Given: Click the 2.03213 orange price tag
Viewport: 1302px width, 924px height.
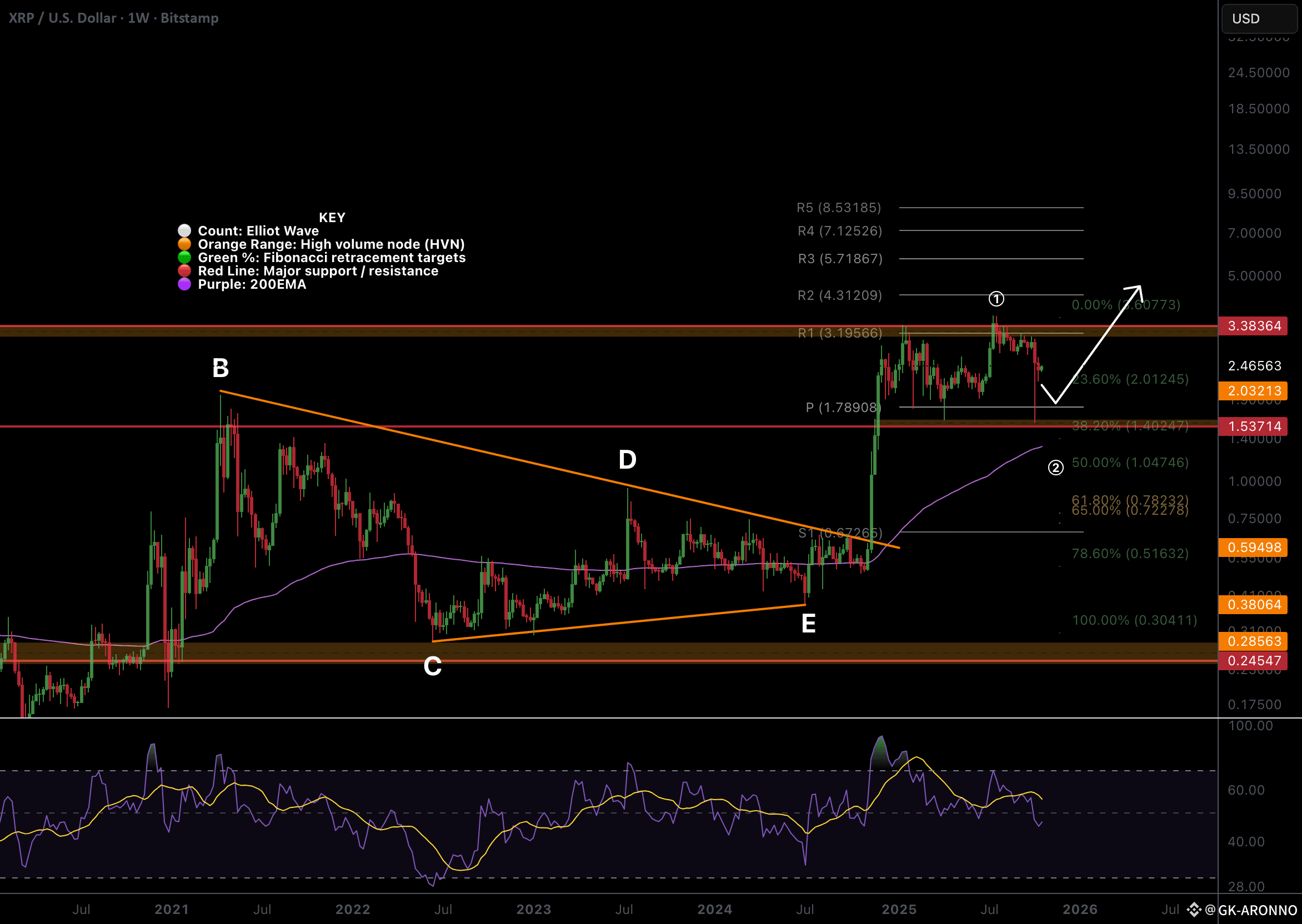Looking at the screenshot, I should tap(1253, 391).
